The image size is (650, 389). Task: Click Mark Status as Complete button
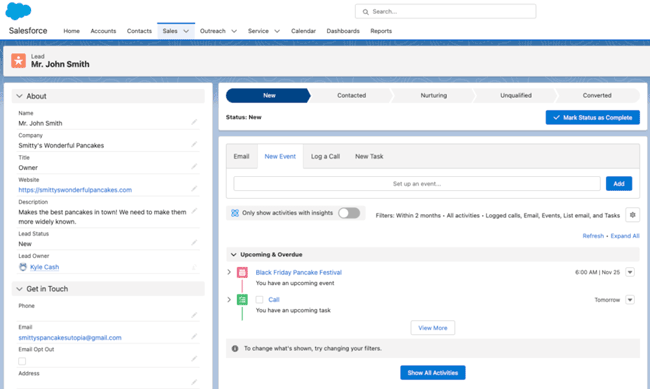click(592, 117)
